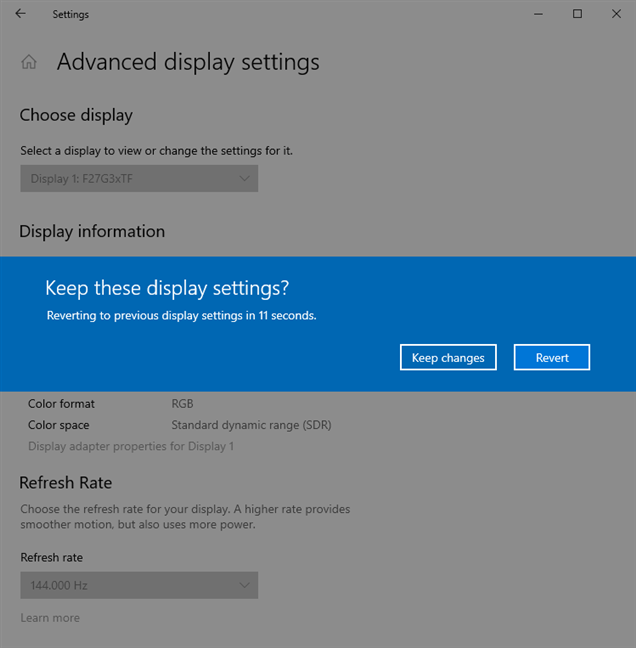Minimize the Settings window

[531, 14]
